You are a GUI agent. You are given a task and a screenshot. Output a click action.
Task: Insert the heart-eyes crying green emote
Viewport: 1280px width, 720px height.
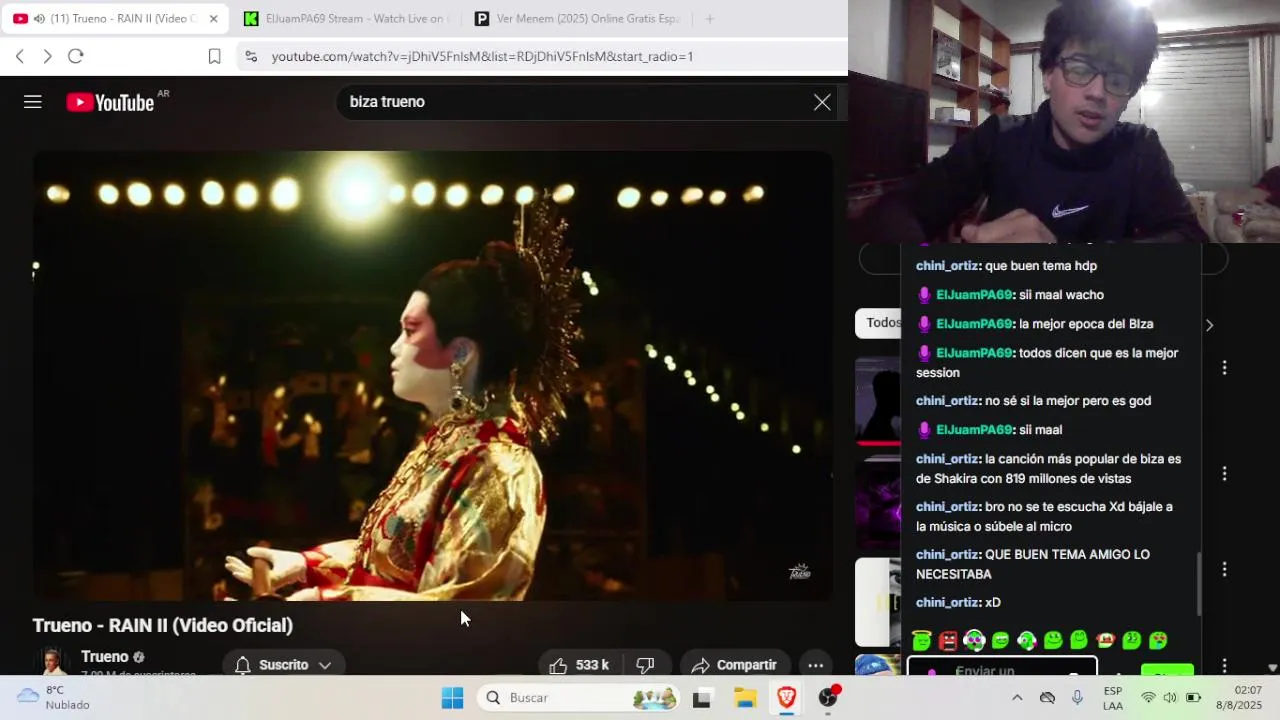1158,640
